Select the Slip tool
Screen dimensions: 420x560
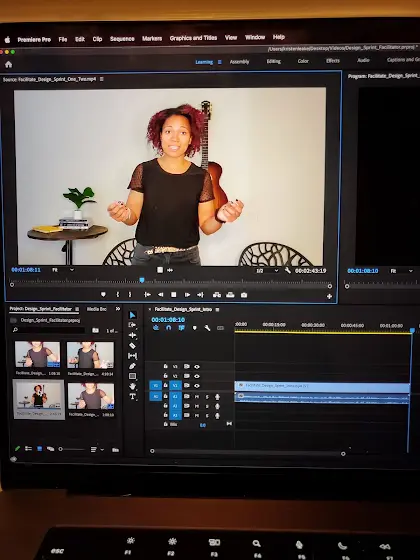coord(132,356)
